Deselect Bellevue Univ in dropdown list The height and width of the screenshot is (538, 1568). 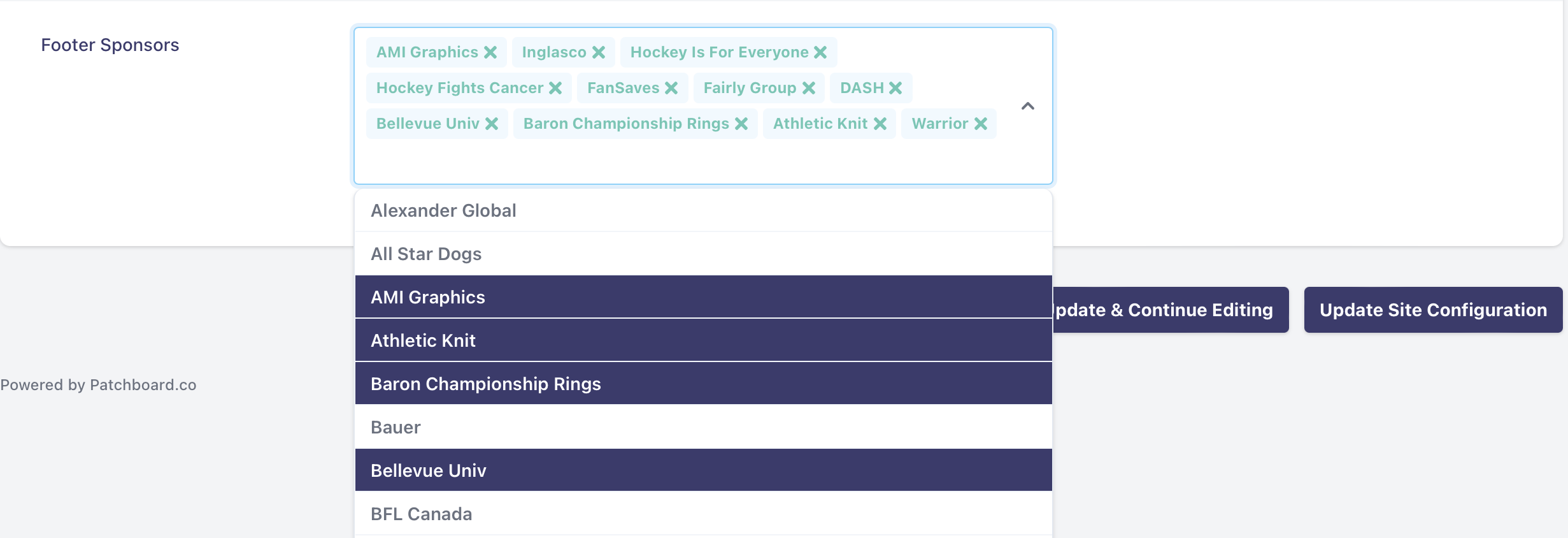click(x=703, y=470)
